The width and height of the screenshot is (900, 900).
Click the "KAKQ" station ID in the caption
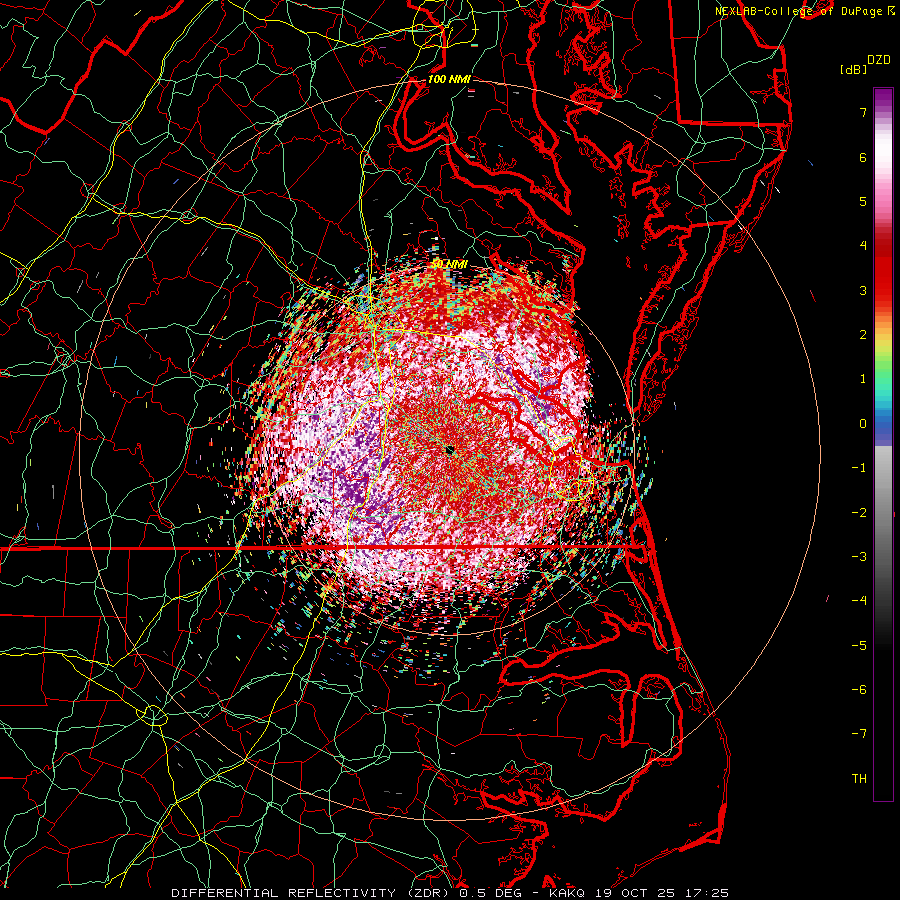(567, 893)
